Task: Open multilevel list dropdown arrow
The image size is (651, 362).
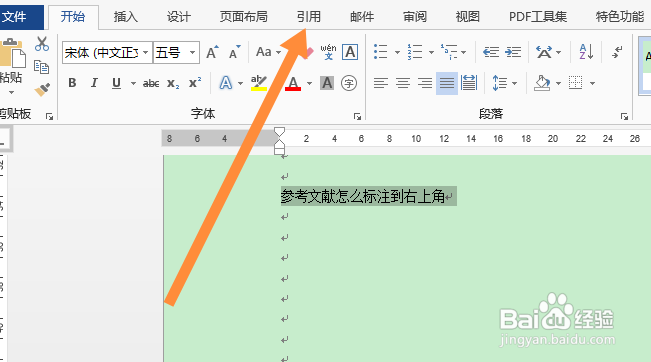Action: [x=463, y=52]
